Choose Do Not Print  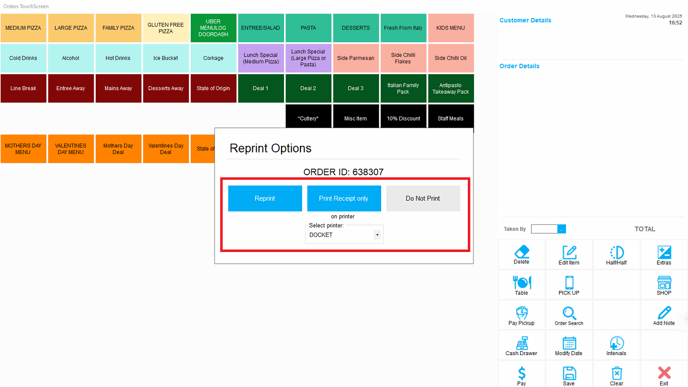coord(423,198)
